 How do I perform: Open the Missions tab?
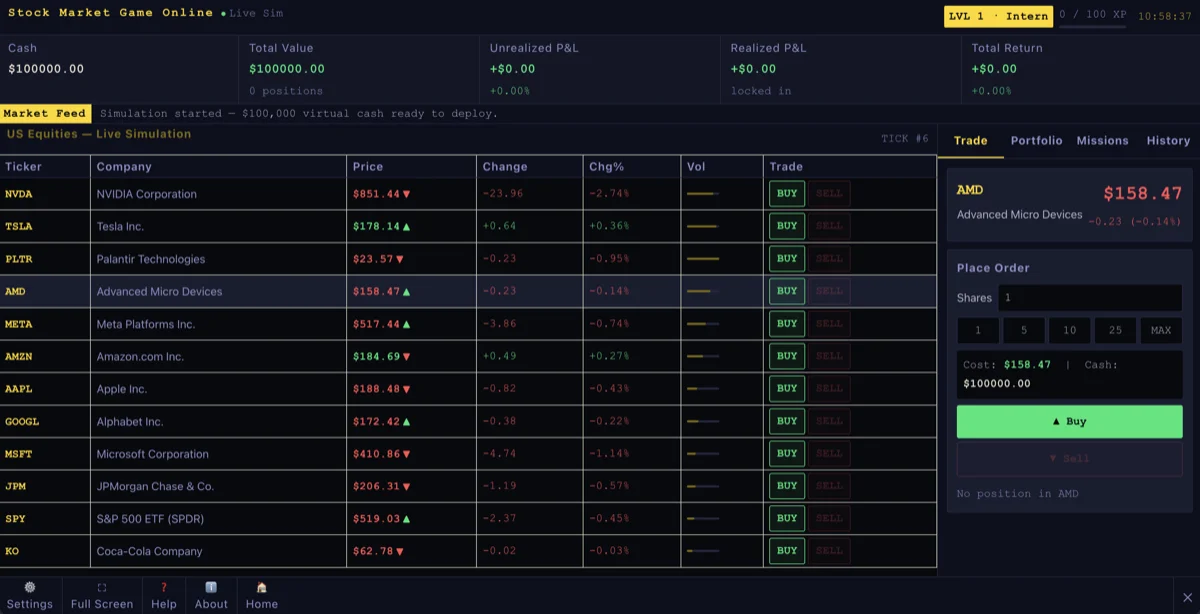[x=1102, y=141]
